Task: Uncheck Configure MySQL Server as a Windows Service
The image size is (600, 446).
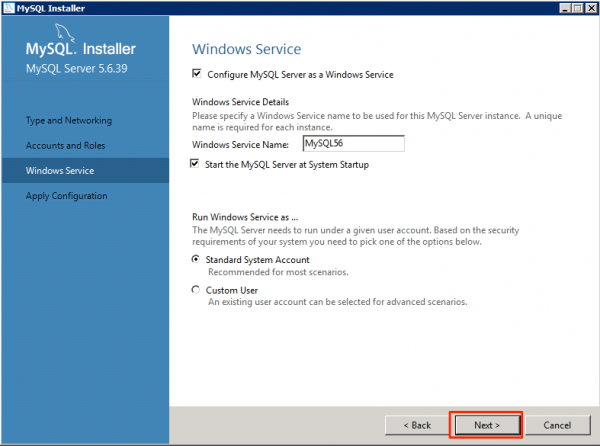Action: tap(197, 73)
